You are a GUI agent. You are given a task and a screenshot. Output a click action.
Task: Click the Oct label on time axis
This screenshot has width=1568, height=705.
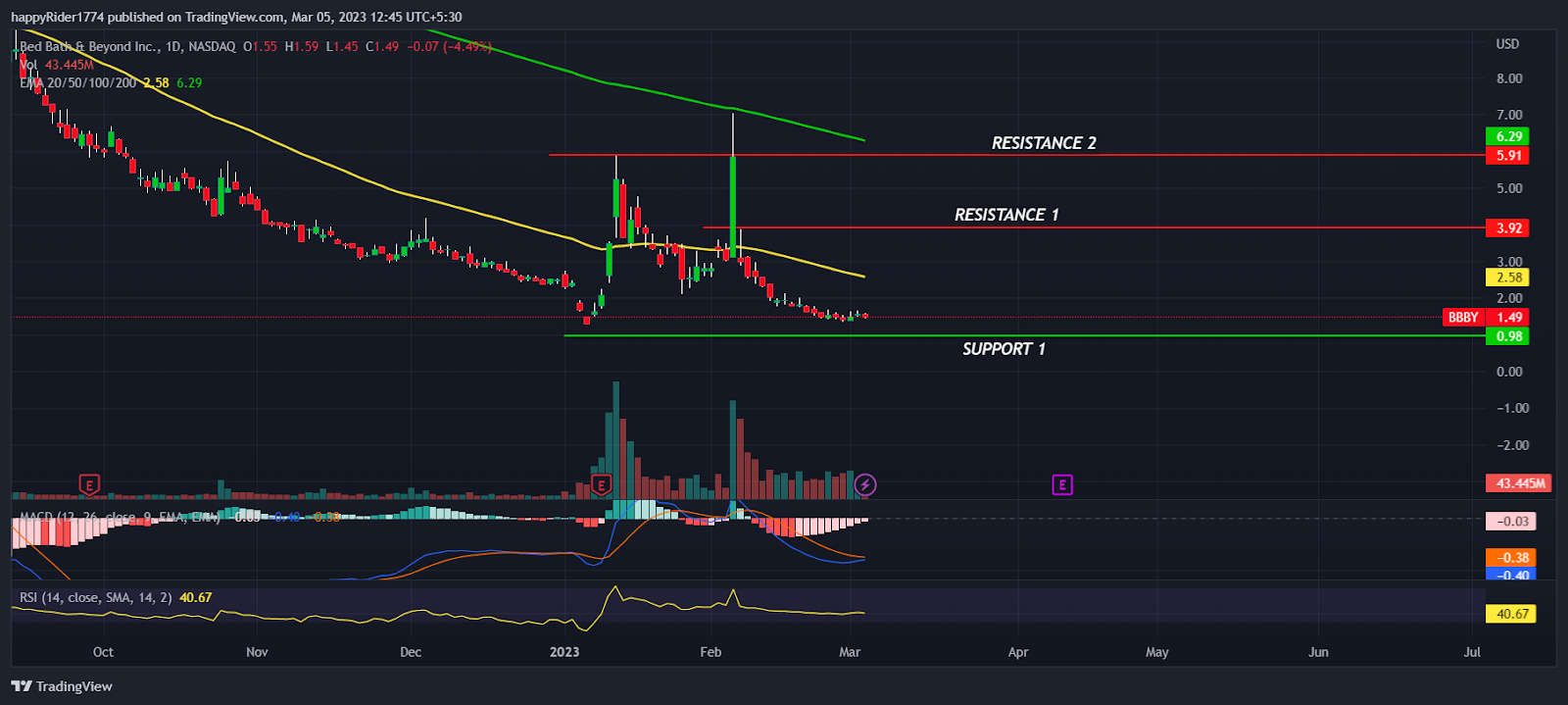coord(103,652)
